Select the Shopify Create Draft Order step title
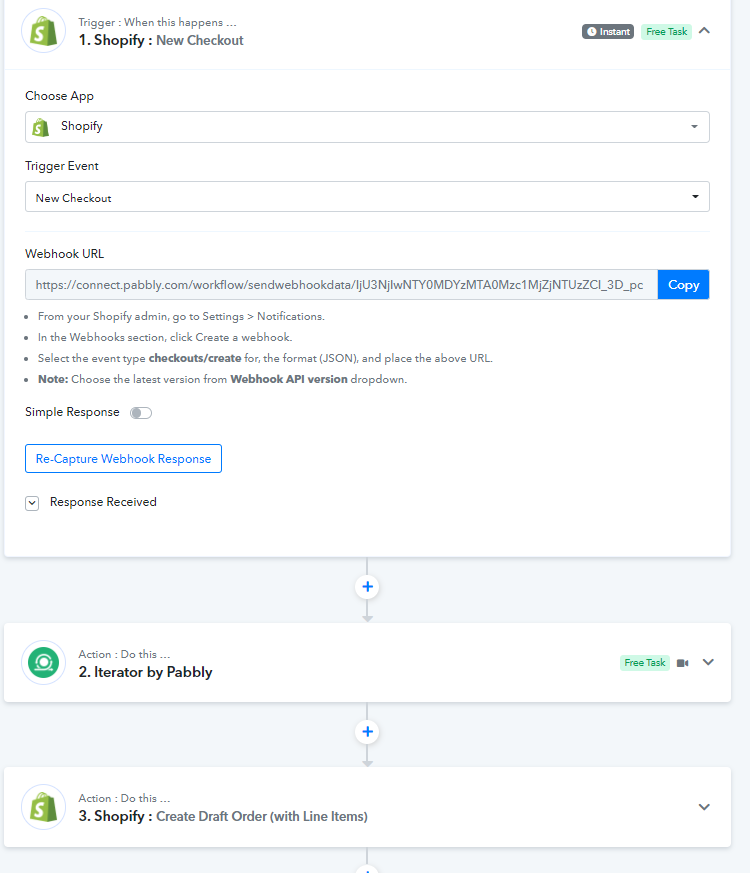The width and height of the screenshot is (750, 873). [223, 816]
